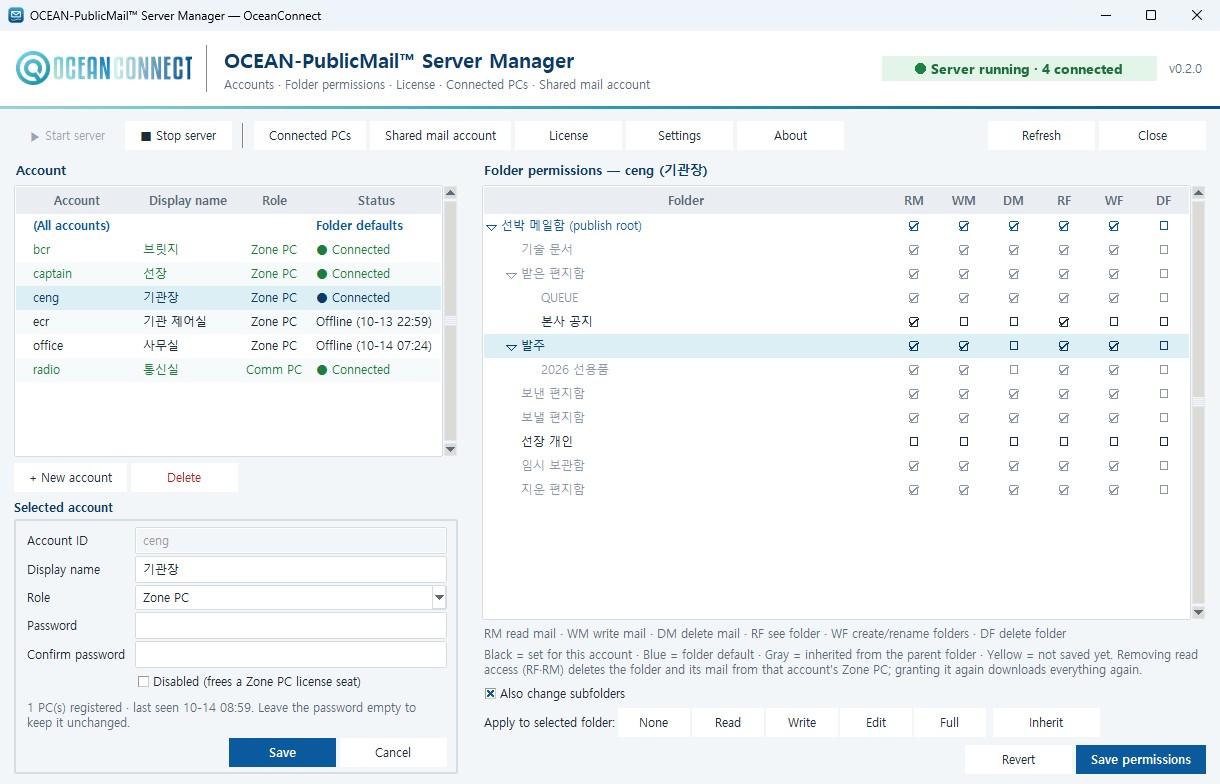The height and width of the screenshot is (784, 1220).
Task: Click the Password field
Action: [290, 626]
